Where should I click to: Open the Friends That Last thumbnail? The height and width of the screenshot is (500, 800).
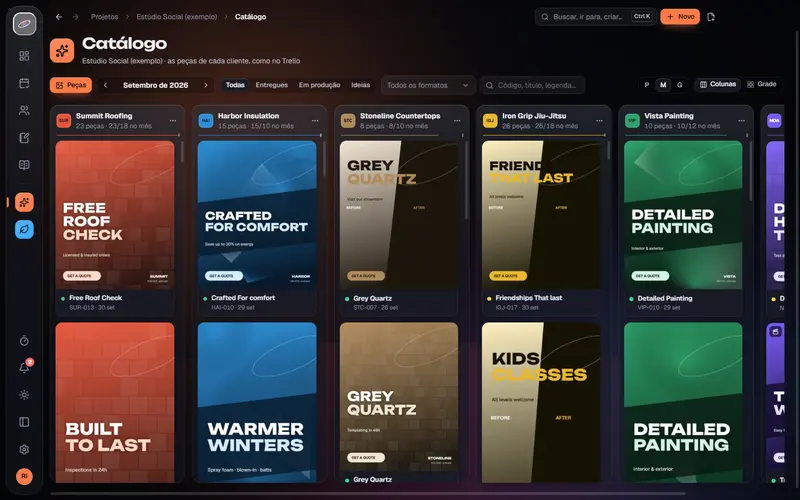541,215
